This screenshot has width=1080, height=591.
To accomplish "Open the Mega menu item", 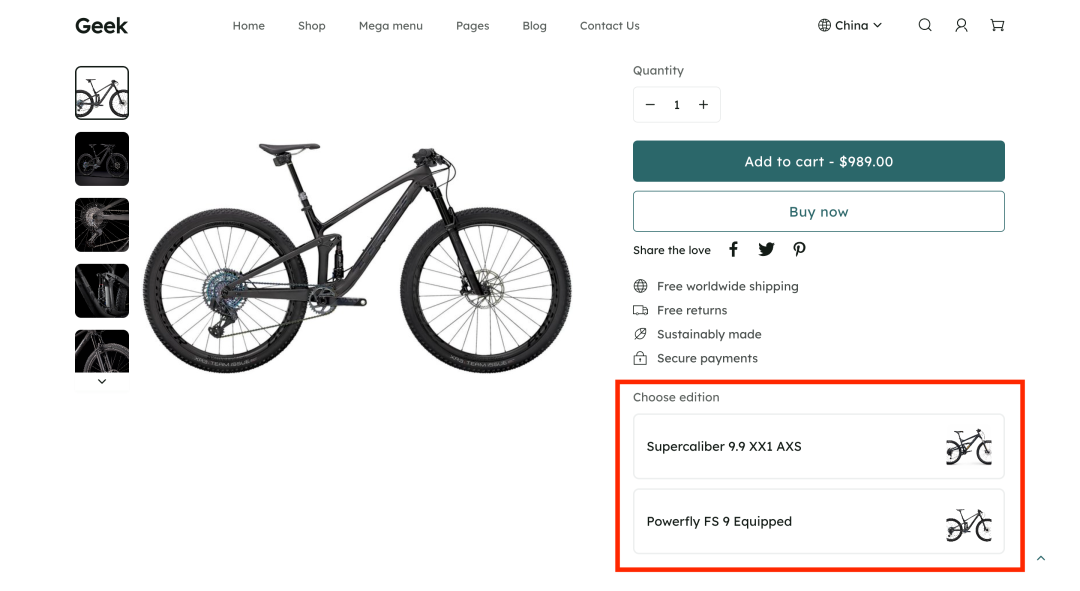I will (x=391, y=25).
